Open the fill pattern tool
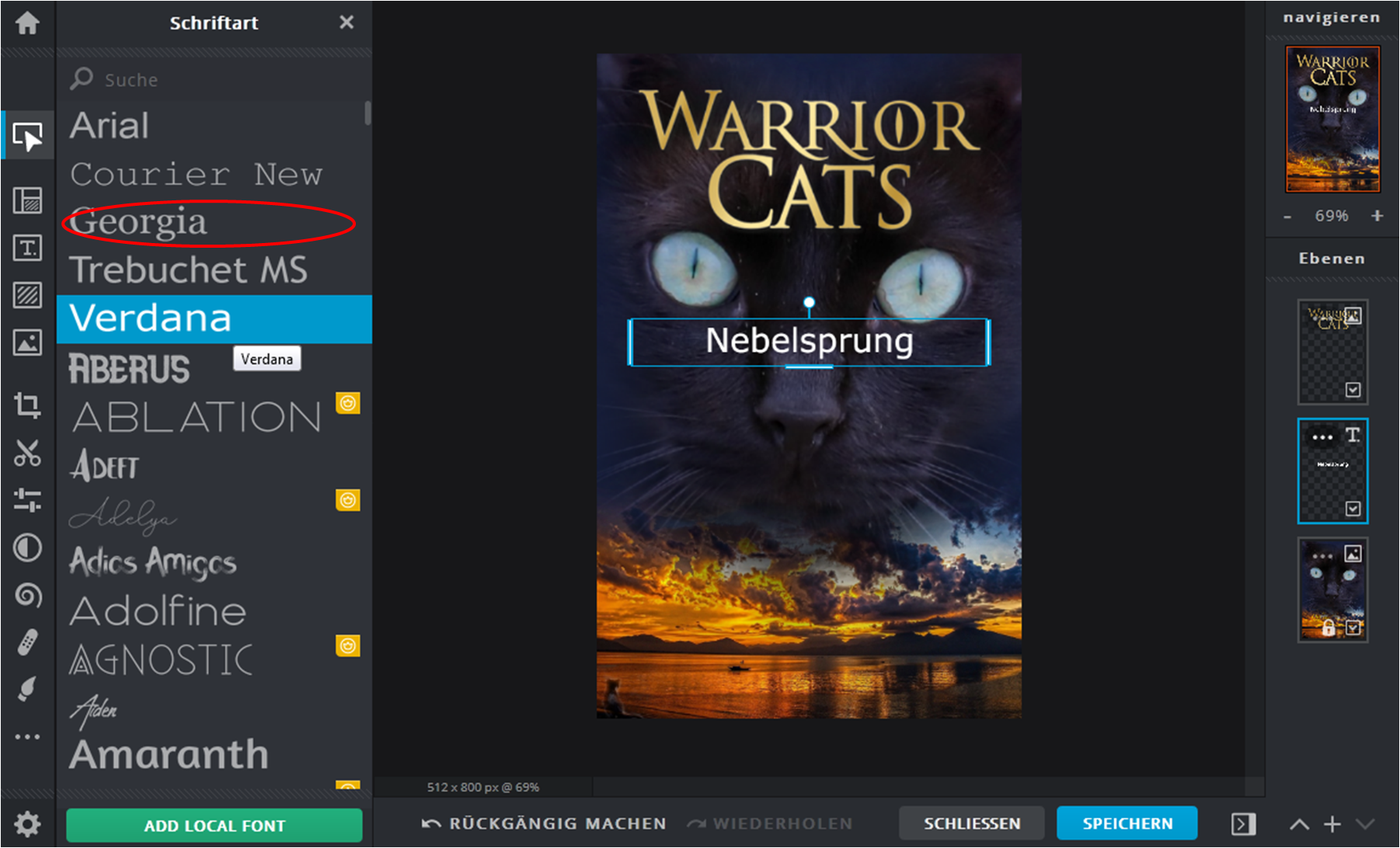 coord(27,295)
